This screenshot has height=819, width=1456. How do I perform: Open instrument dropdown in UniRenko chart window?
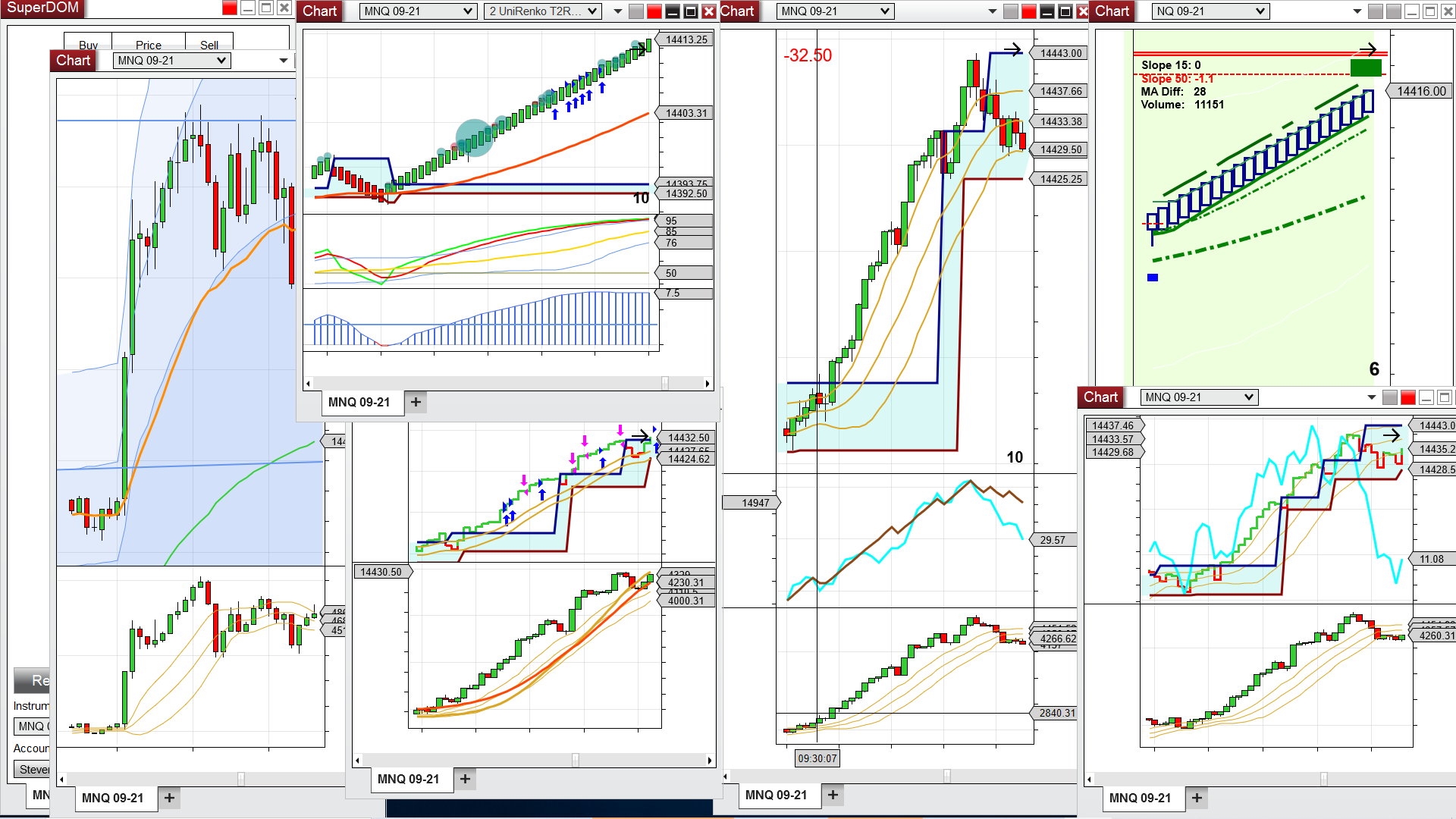[418, 11]
